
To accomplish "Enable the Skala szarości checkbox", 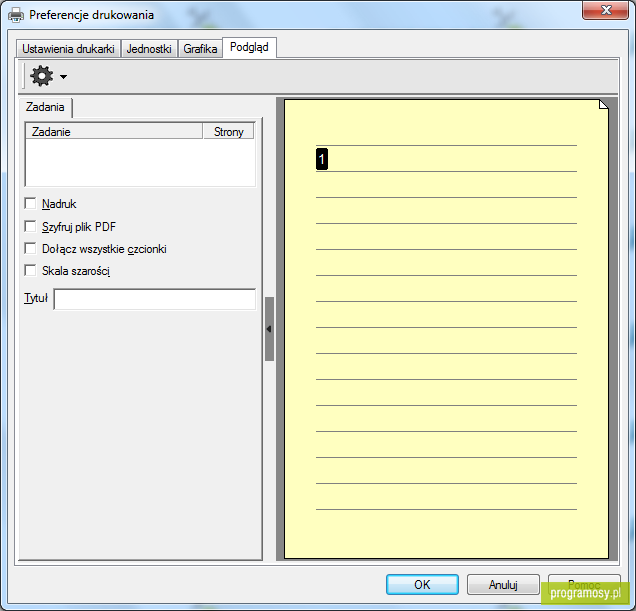I will coord(30,270).
